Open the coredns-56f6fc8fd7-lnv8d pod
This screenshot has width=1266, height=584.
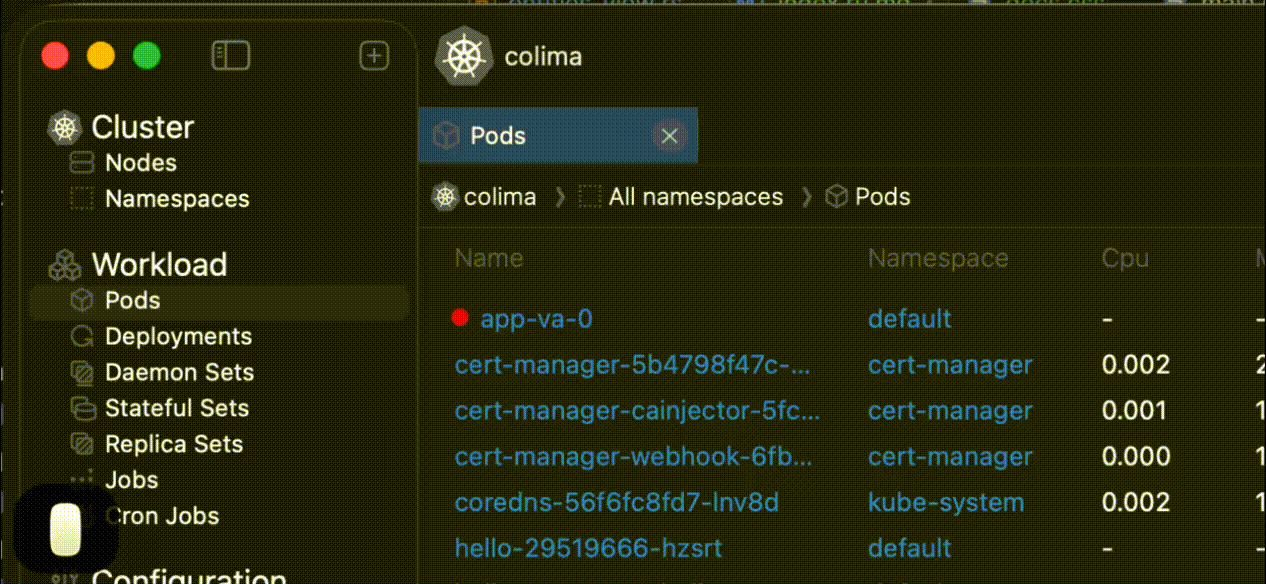pyautogui.click(x=616, y=503)
